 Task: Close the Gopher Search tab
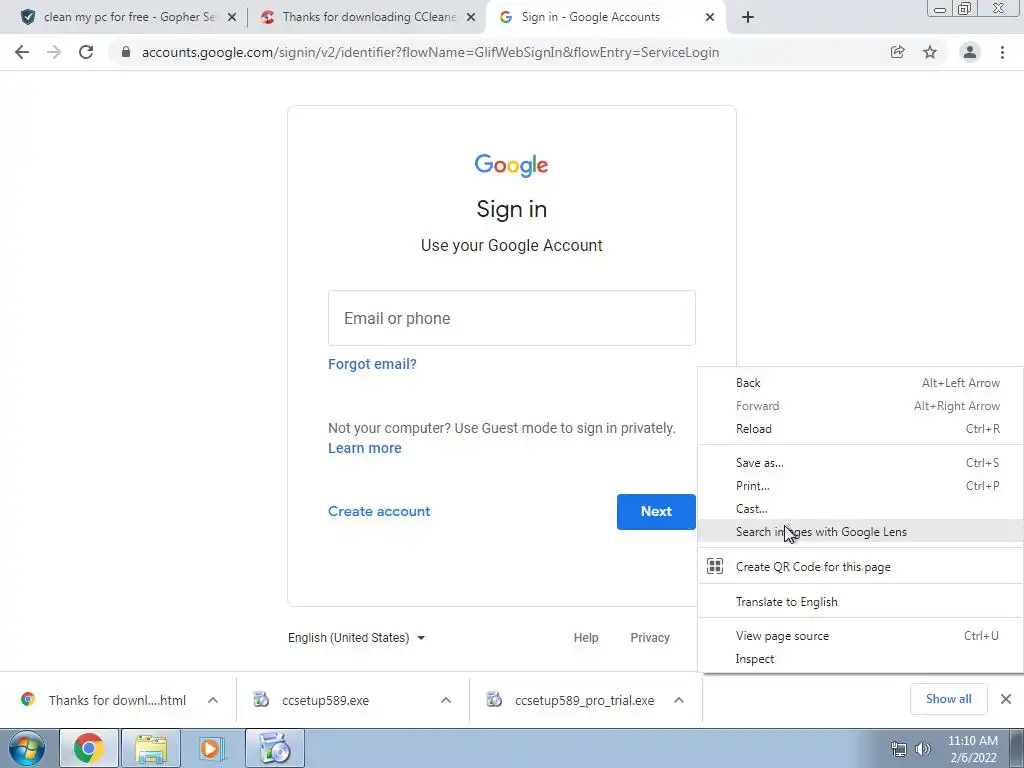232,18
